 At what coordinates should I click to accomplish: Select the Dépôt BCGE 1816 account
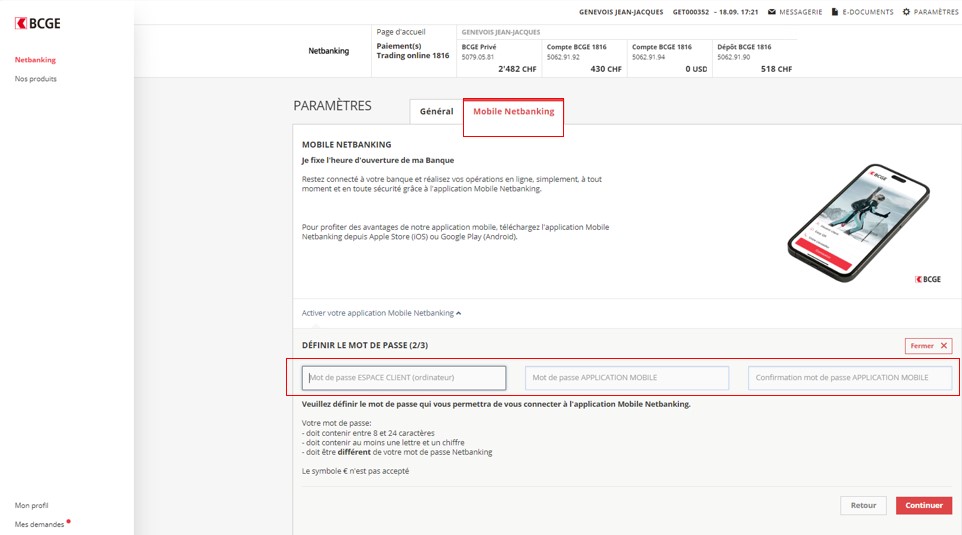[755, 58]
